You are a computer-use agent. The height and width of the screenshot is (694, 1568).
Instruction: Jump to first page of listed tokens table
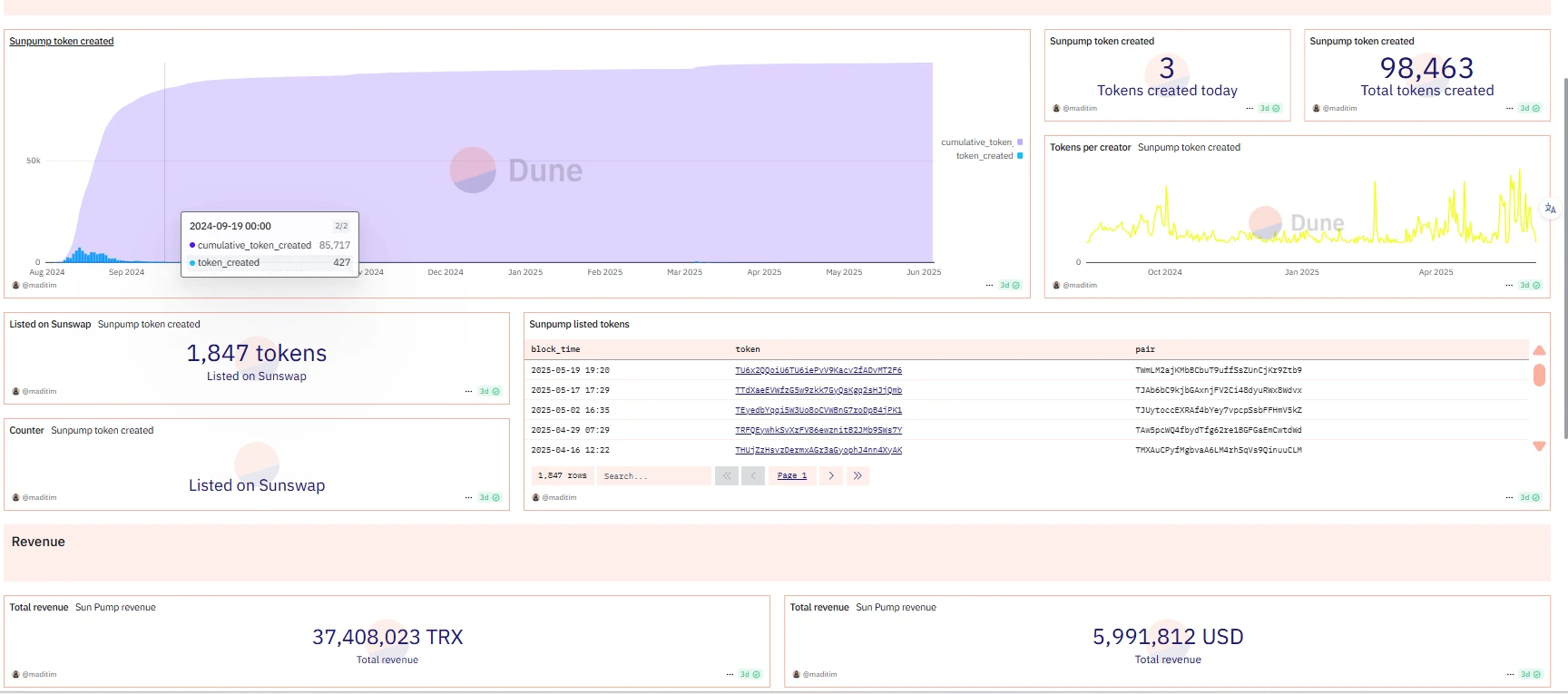(x=727, y=475)
